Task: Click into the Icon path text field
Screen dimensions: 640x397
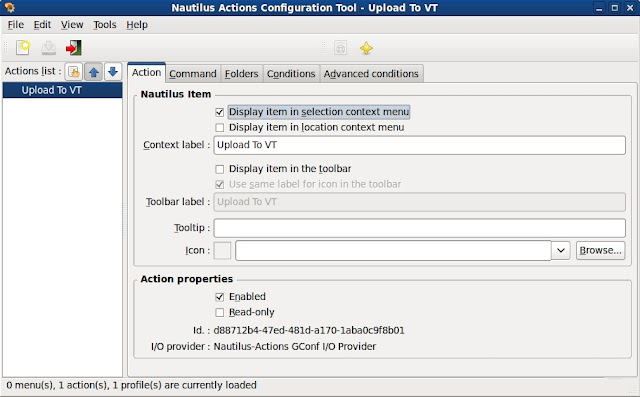Action: point(393,251)
